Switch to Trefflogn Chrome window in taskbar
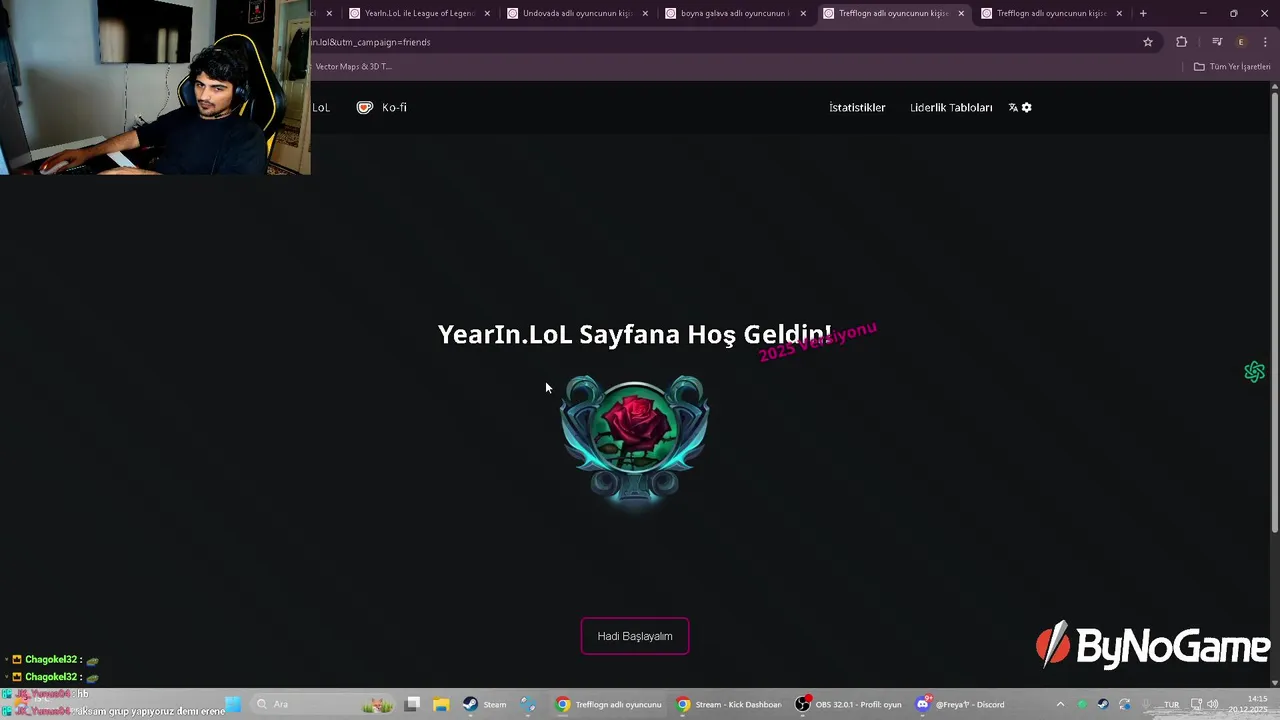This screenshot has height=720, width=1280. point(609,704)
